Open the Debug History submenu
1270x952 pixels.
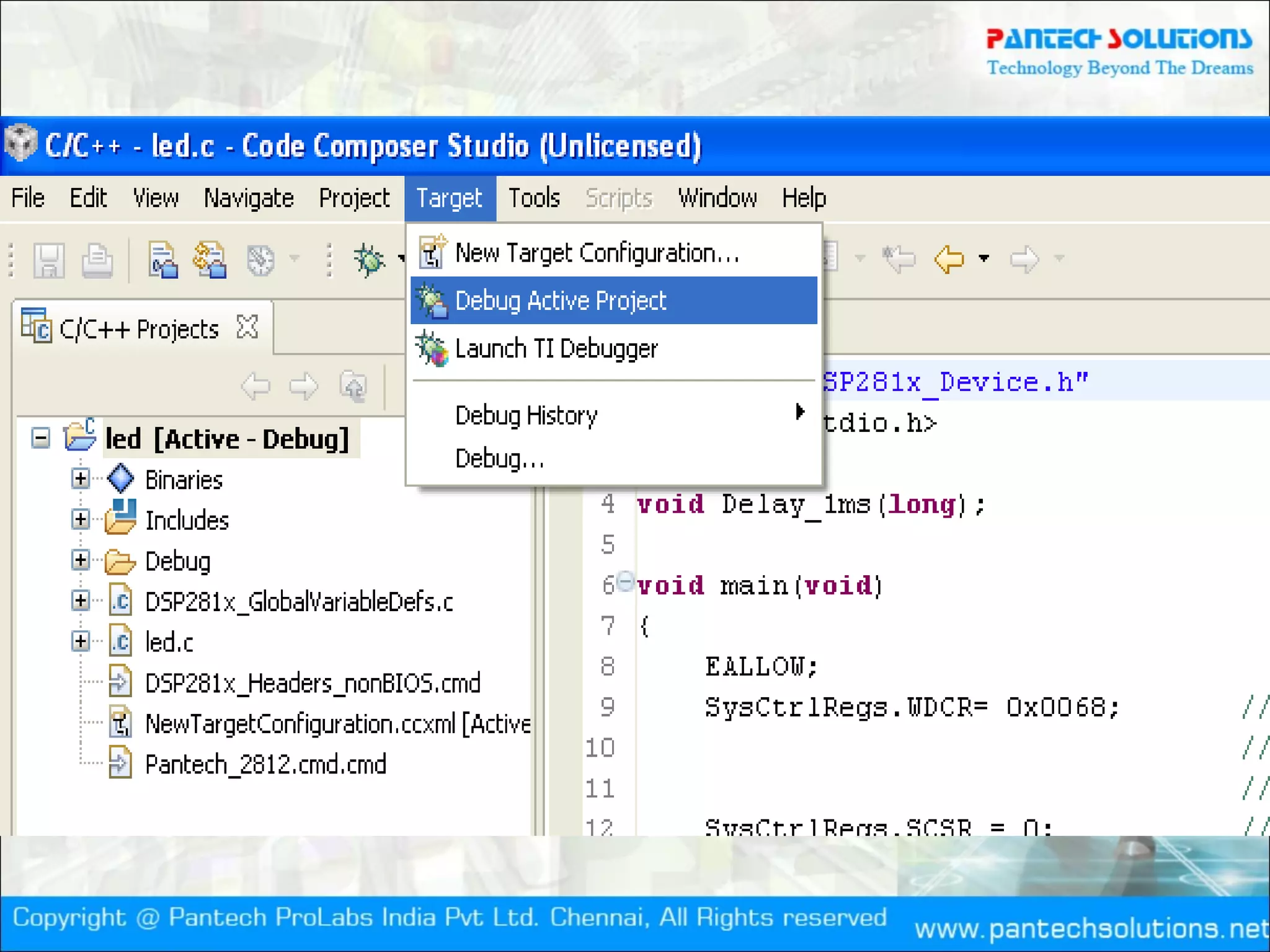click(x=526, y=415)
